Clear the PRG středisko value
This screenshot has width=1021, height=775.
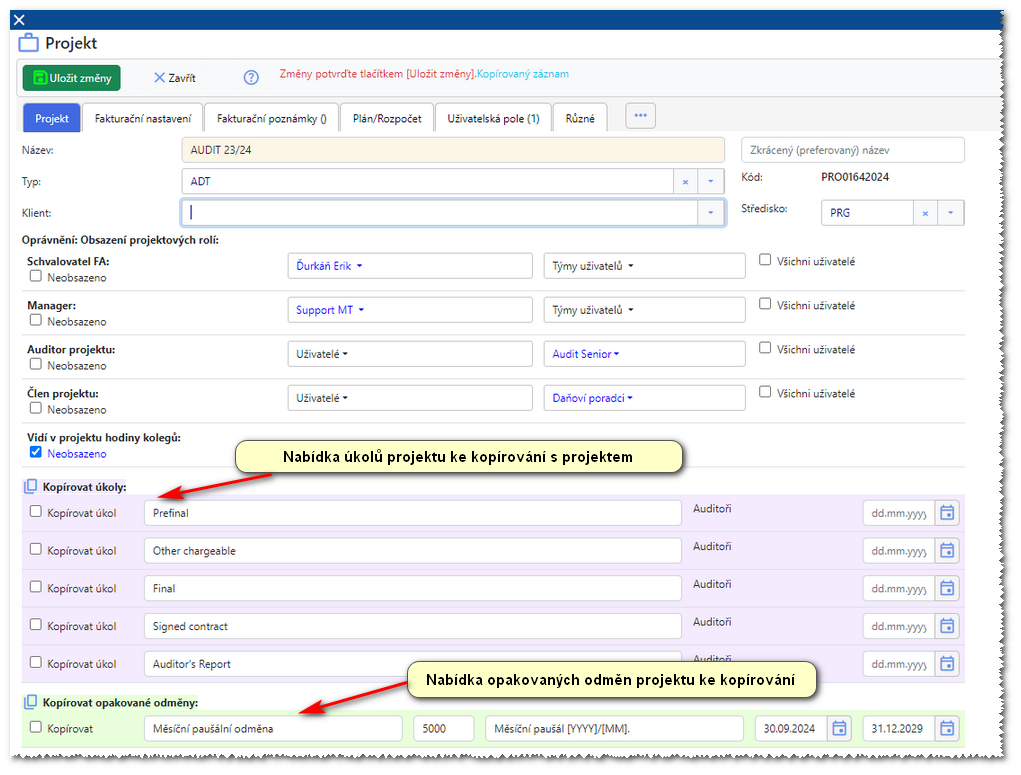coord(925,213)
